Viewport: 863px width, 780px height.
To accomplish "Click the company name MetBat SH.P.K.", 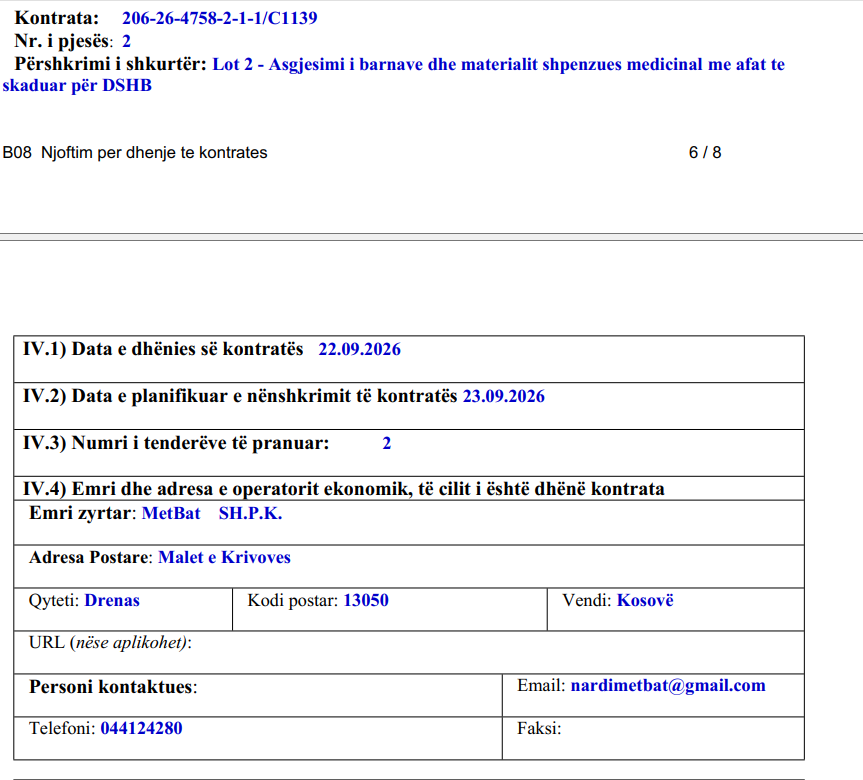I will (x=212, y=513).
